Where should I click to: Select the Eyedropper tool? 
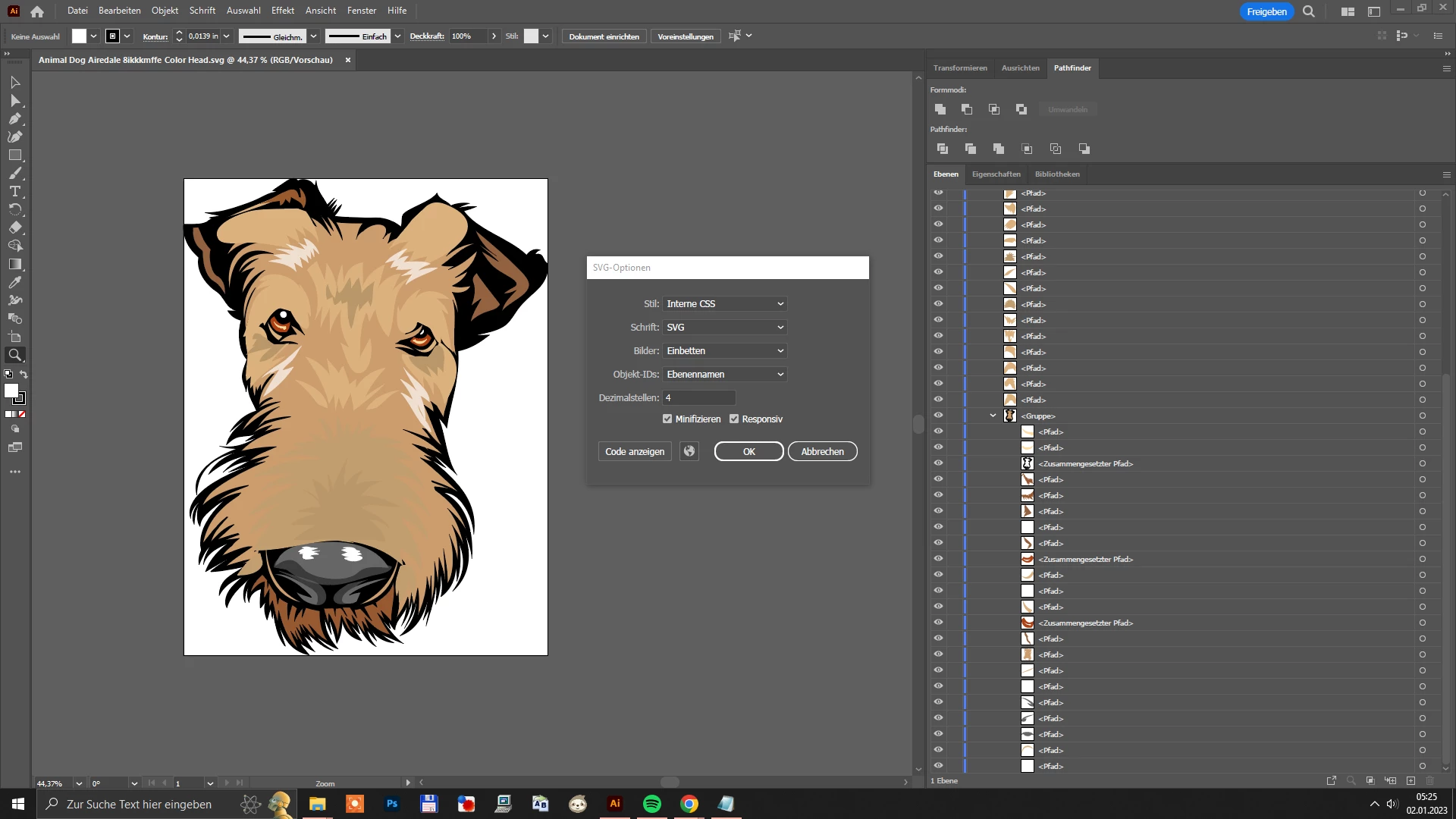pyautogui.click(x=14, y=282)
